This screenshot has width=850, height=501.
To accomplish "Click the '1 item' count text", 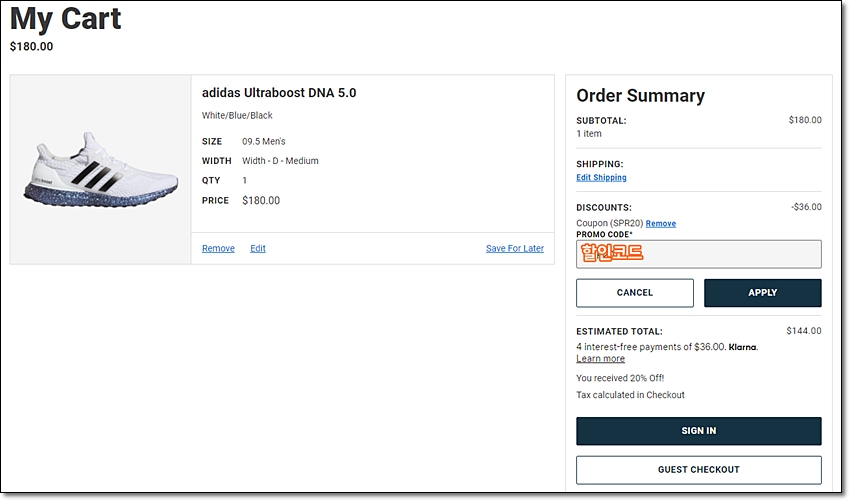I will 589,134.
